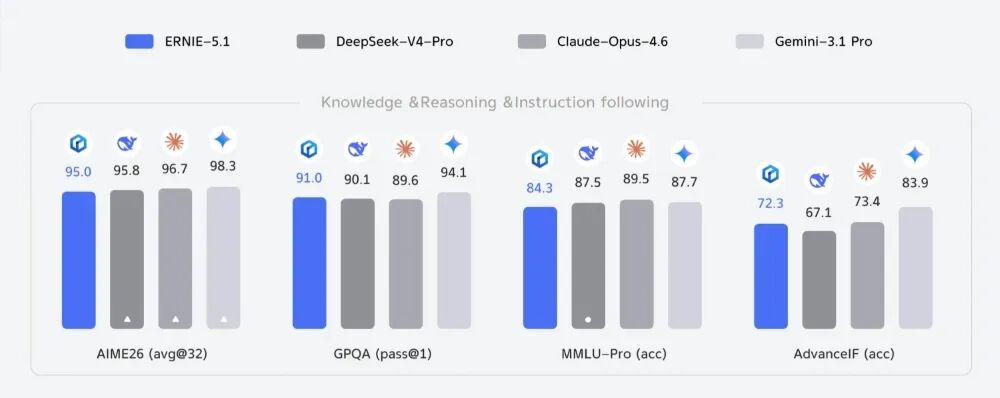Image resolution: width=1000 pixels, height=398 pixels.
Task: Click the Knowledge & Reasoning section heading
Action: click(x=495, y=102)
